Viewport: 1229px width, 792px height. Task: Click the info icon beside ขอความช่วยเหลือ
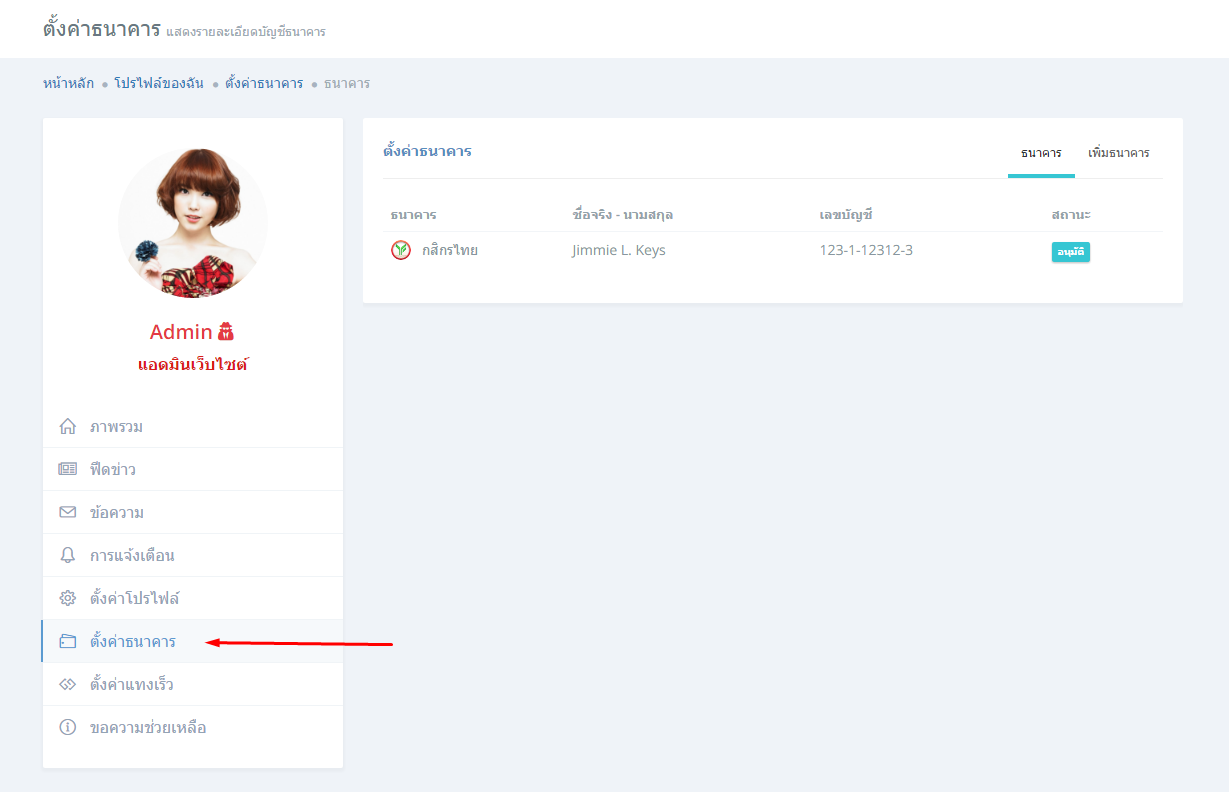click(x=68, y=728)
